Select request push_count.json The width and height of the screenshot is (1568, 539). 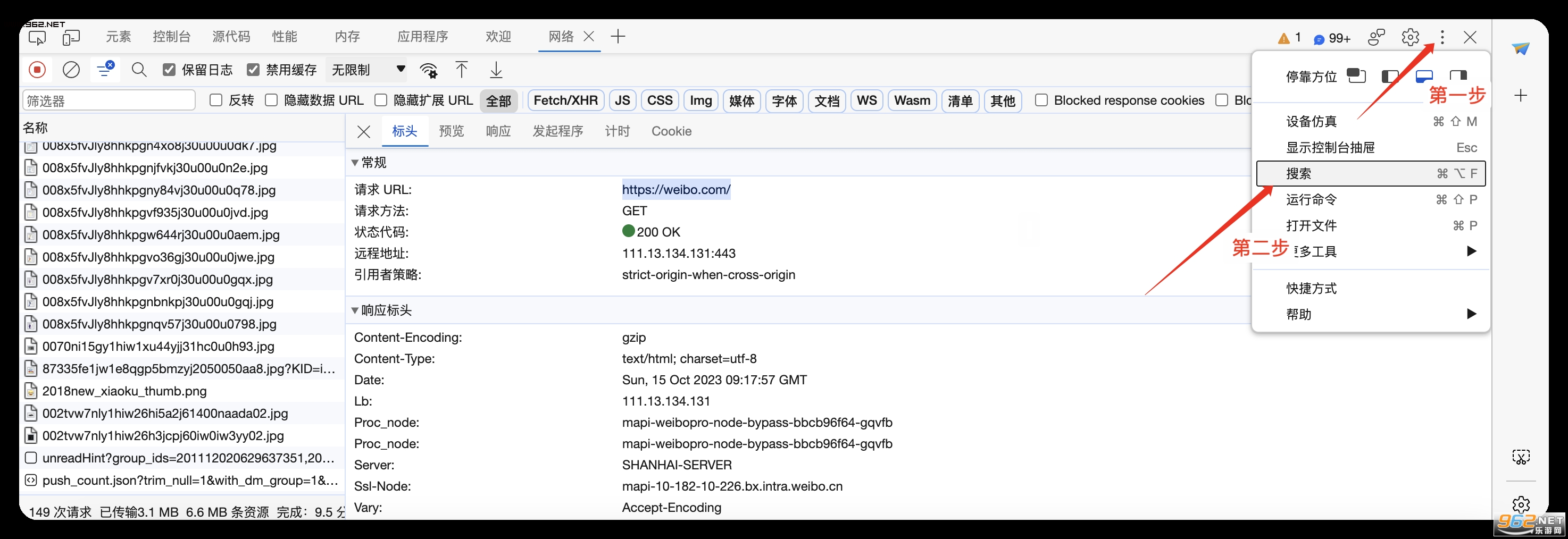click(189, 481)
